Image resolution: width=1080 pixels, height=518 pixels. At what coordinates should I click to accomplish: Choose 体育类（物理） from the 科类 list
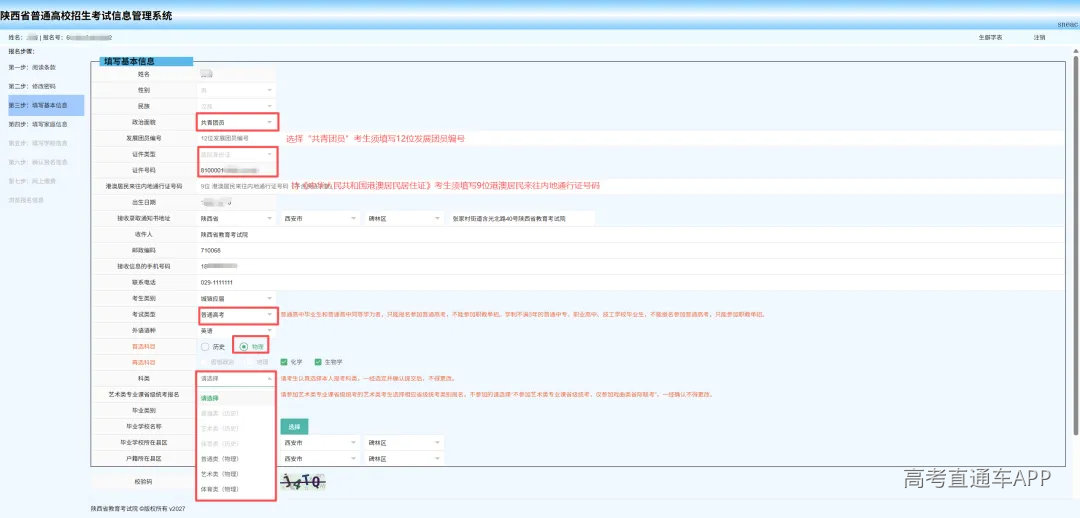pyautogui.click(x=236, y=489)
